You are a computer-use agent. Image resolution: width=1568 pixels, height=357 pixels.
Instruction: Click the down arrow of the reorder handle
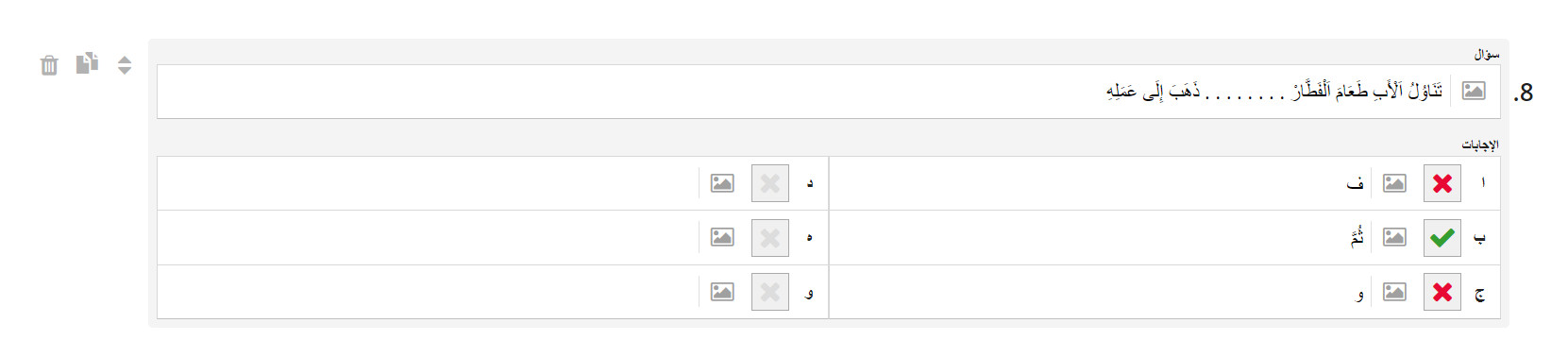click(x=125, y=71)
